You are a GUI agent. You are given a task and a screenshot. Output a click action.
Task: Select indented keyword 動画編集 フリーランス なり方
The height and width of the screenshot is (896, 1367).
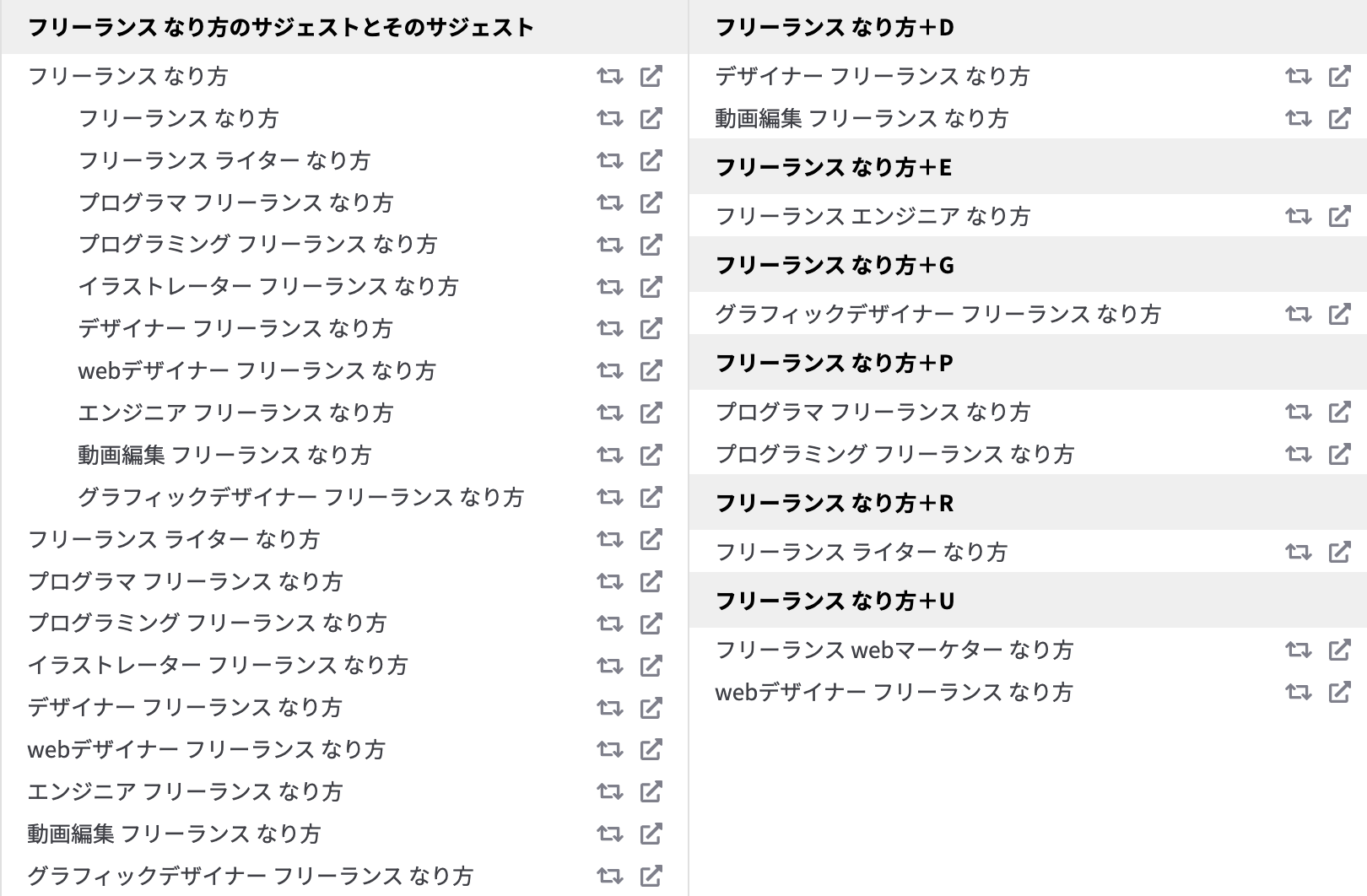tap(224, 456)
